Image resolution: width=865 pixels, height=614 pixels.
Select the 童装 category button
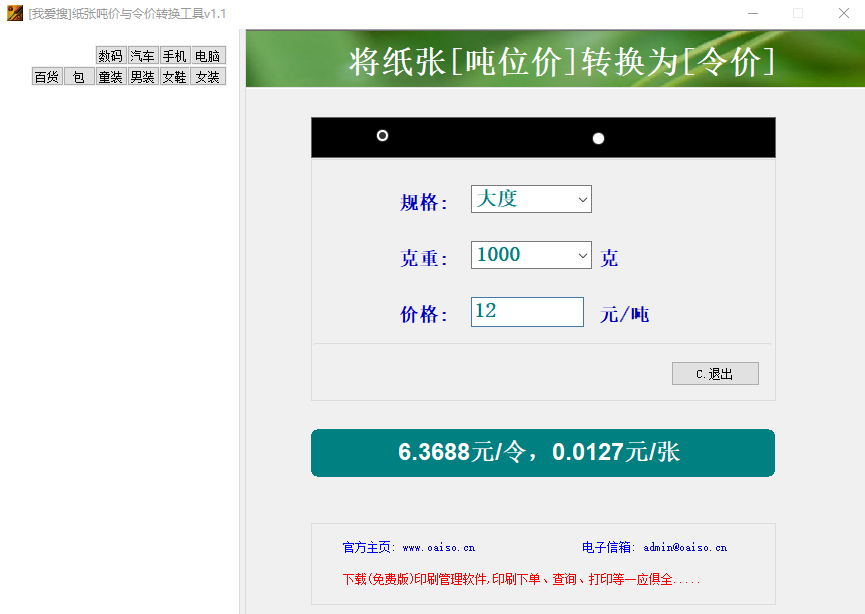pos(111,77)
